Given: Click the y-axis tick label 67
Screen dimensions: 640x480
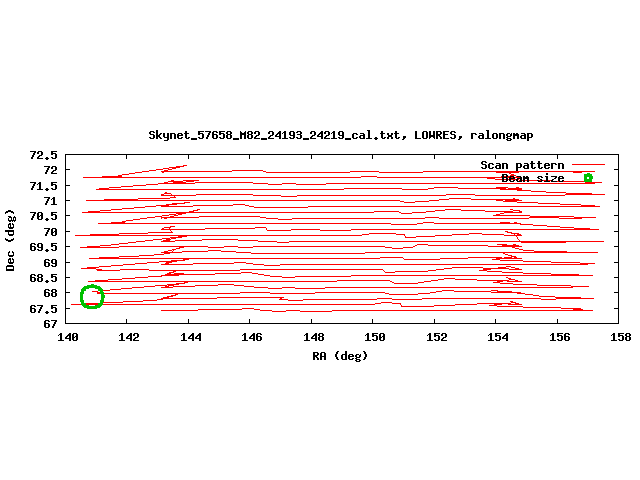Looking at the screenshot, I should click(50, 324).
